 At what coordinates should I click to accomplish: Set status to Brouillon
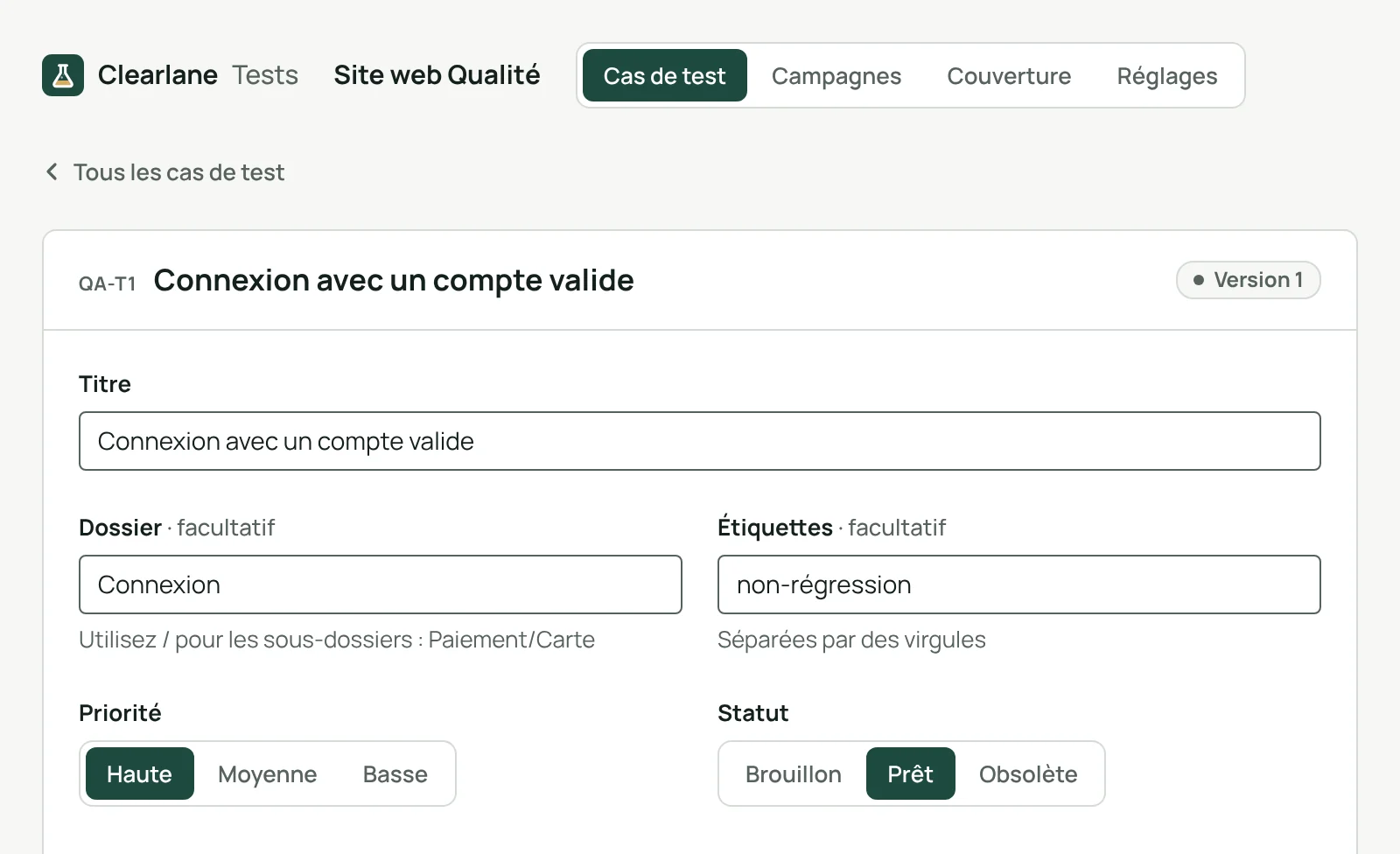[x=794, y=773]
